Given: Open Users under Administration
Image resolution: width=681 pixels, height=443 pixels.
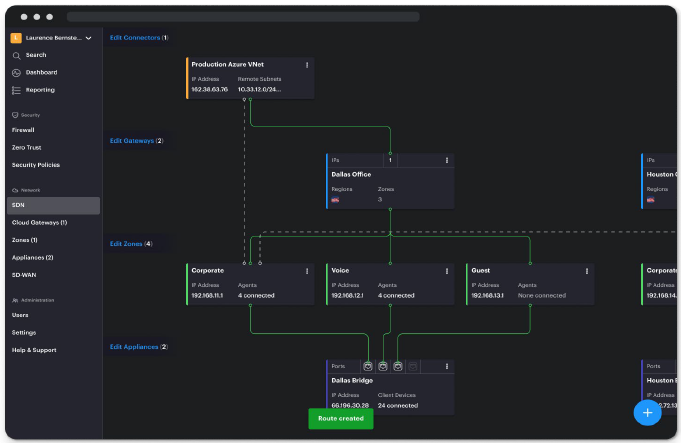Looking at the screenshot, I should tap(20, 315).
